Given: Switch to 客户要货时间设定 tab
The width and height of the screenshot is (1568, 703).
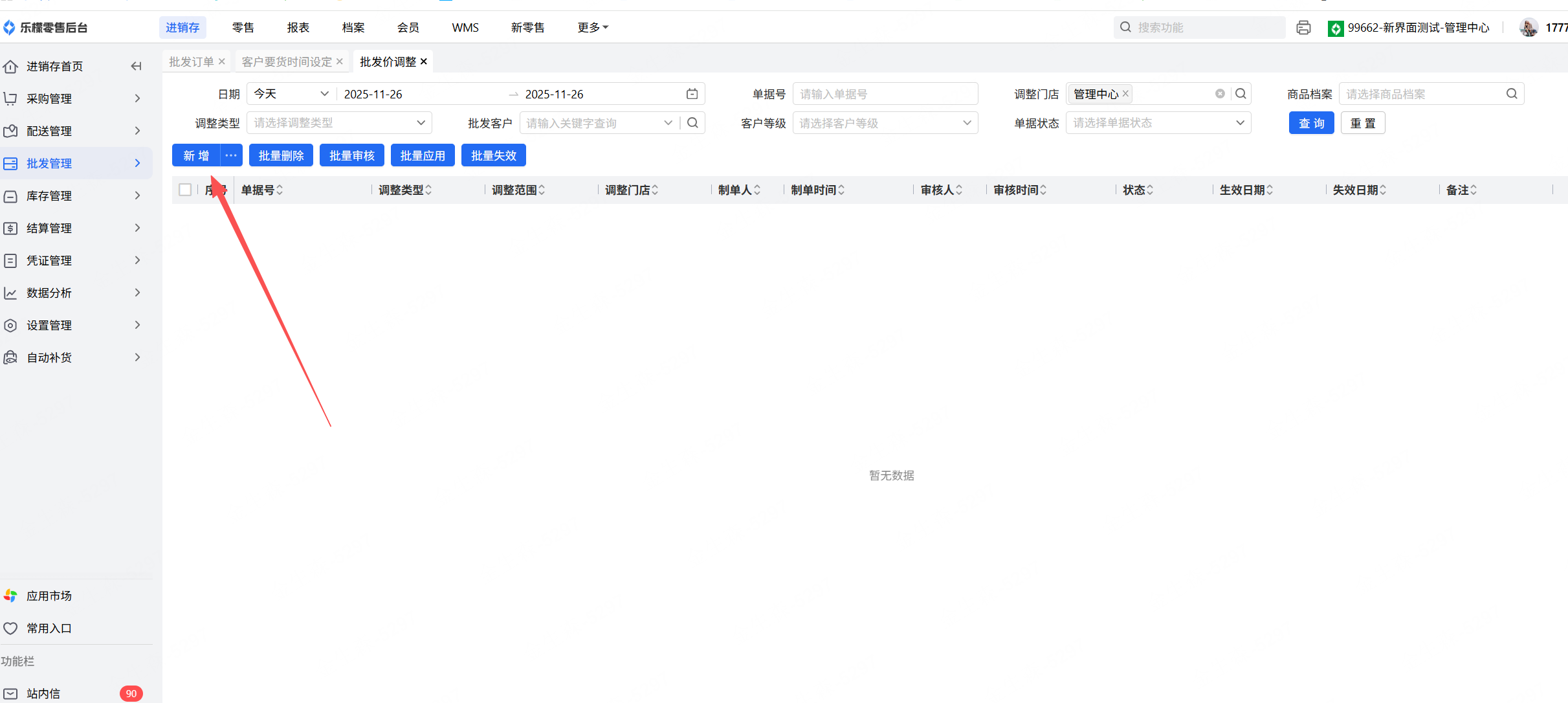Looking at the screenshot, I should click(286, 61).
